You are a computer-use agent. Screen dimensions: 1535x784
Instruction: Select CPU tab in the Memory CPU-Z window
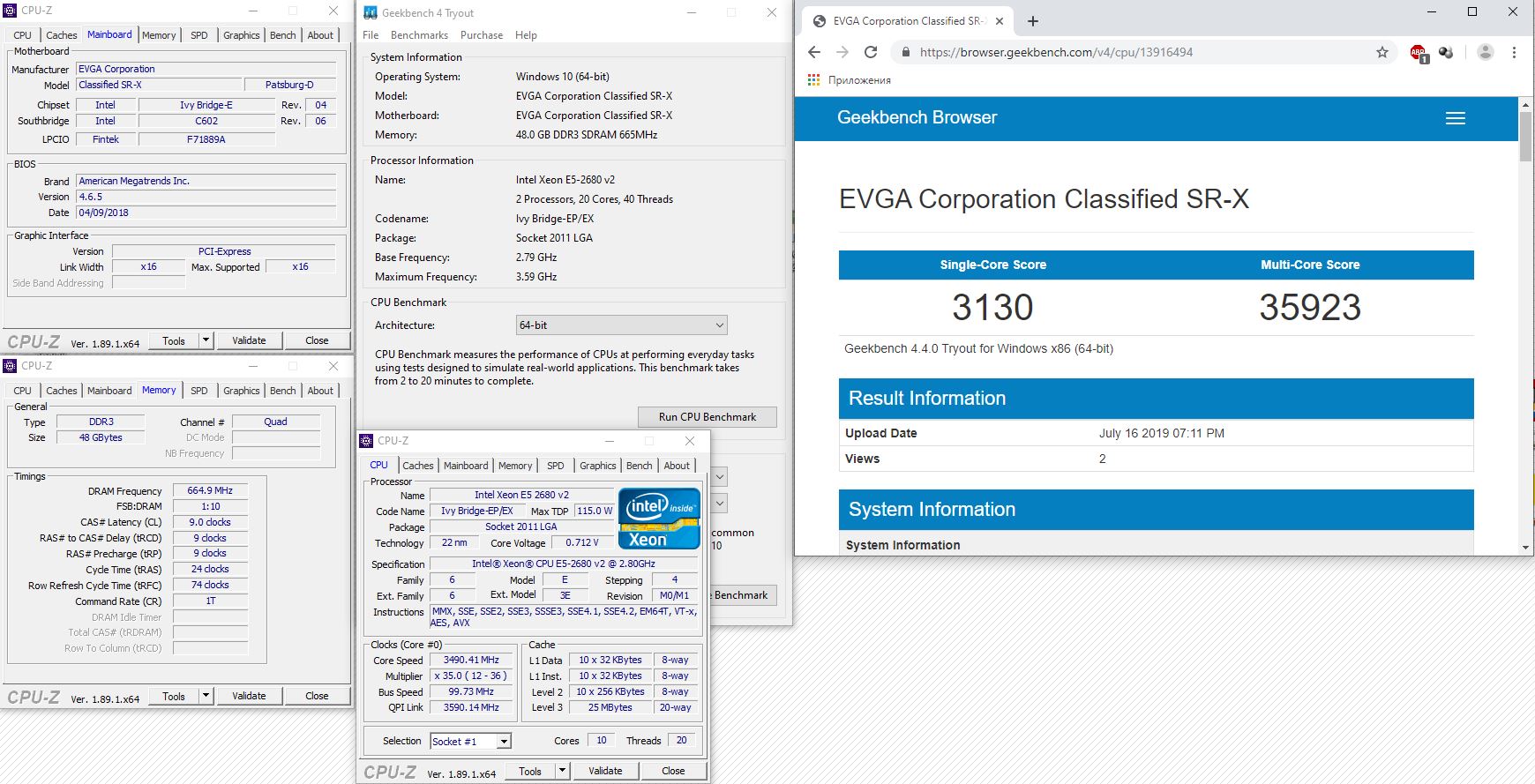[23, 391]
